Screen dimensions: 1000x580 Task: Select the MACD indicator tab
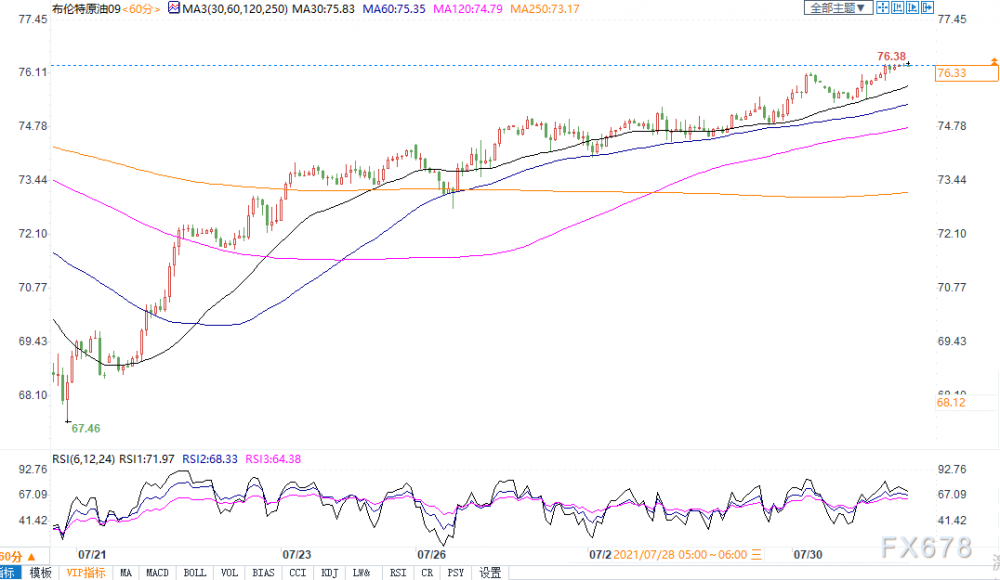coord(157,572)
